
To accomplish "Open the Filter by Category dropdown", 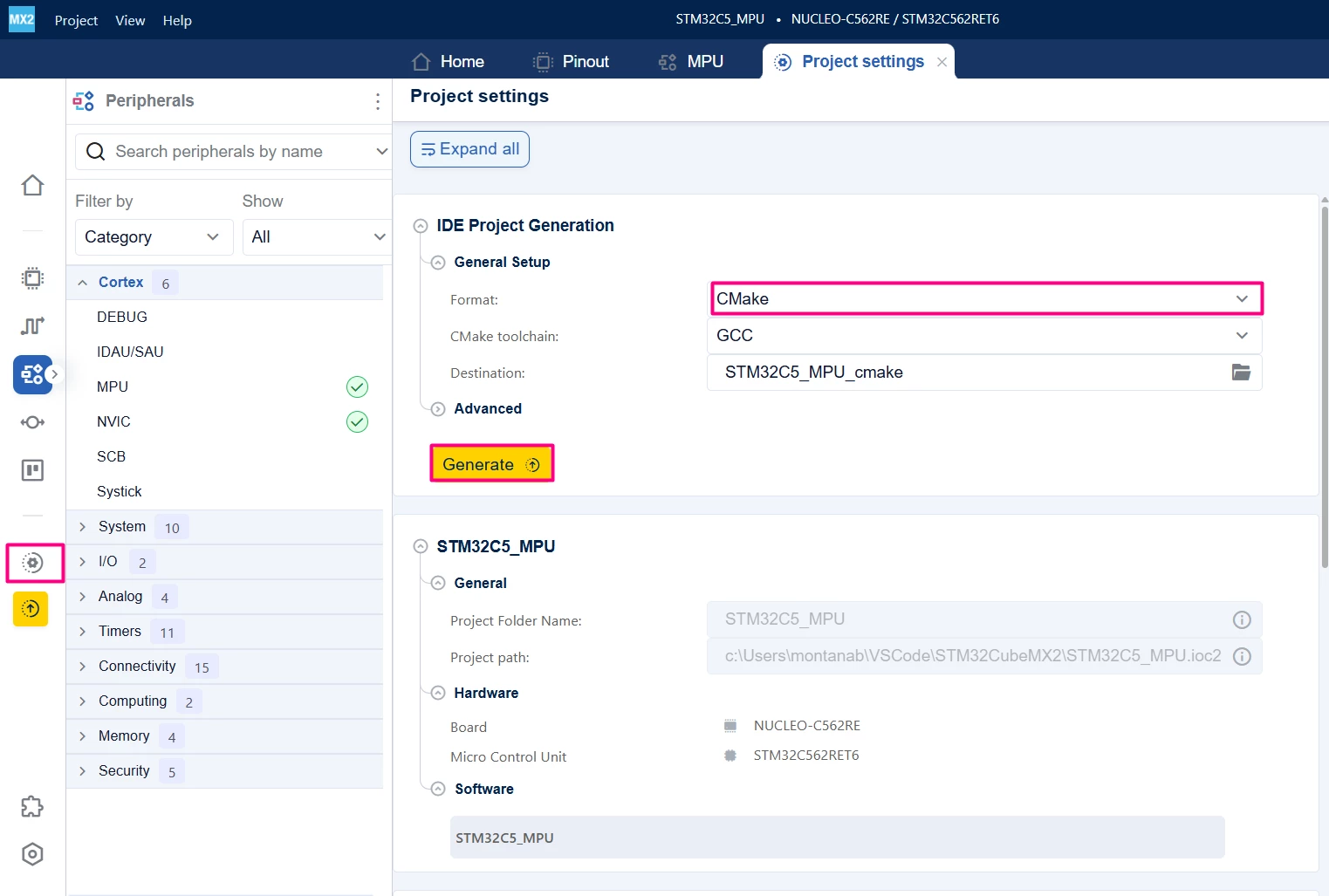I will 154,237.
